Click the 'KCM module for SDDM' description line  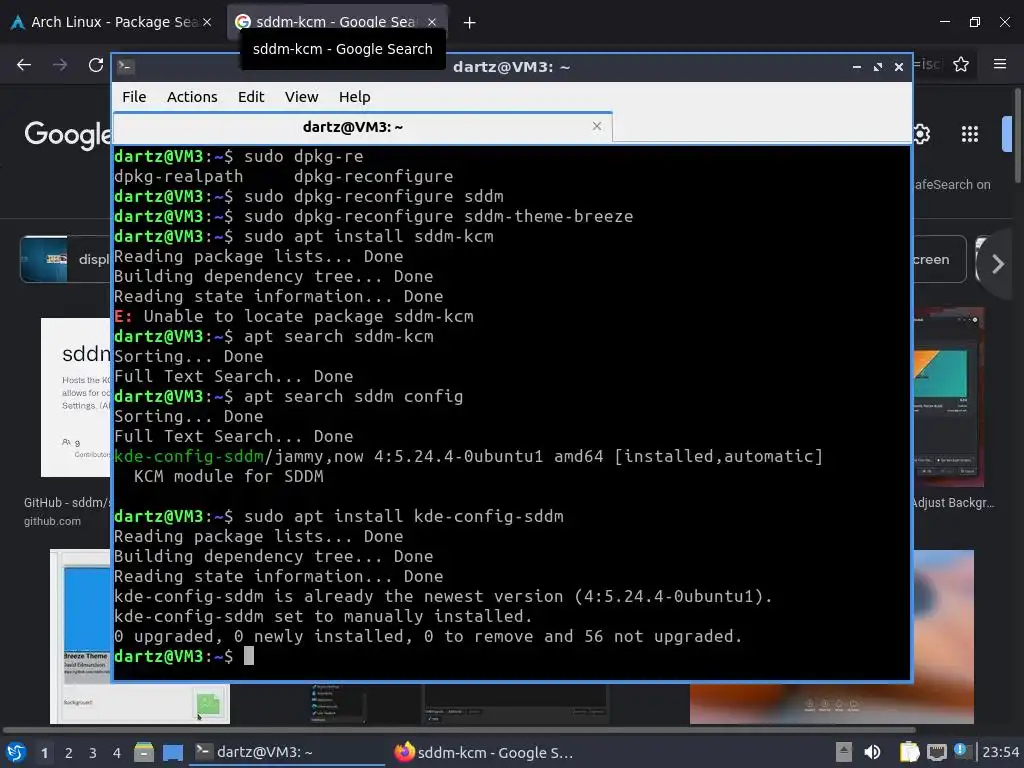click(x=229, y=476)
